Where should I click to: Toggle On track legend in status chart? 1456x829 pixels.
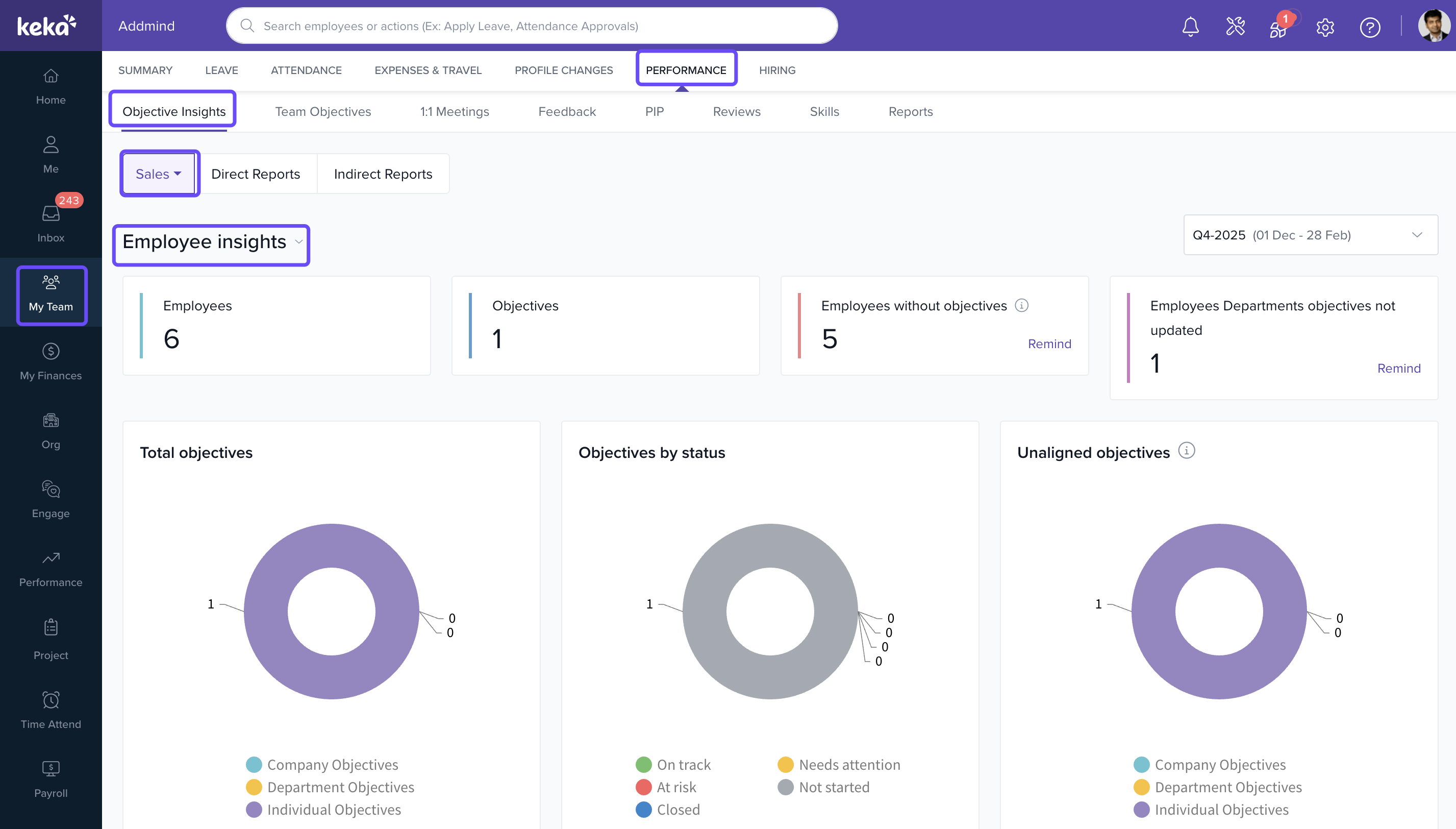click(x=673, y=765)
